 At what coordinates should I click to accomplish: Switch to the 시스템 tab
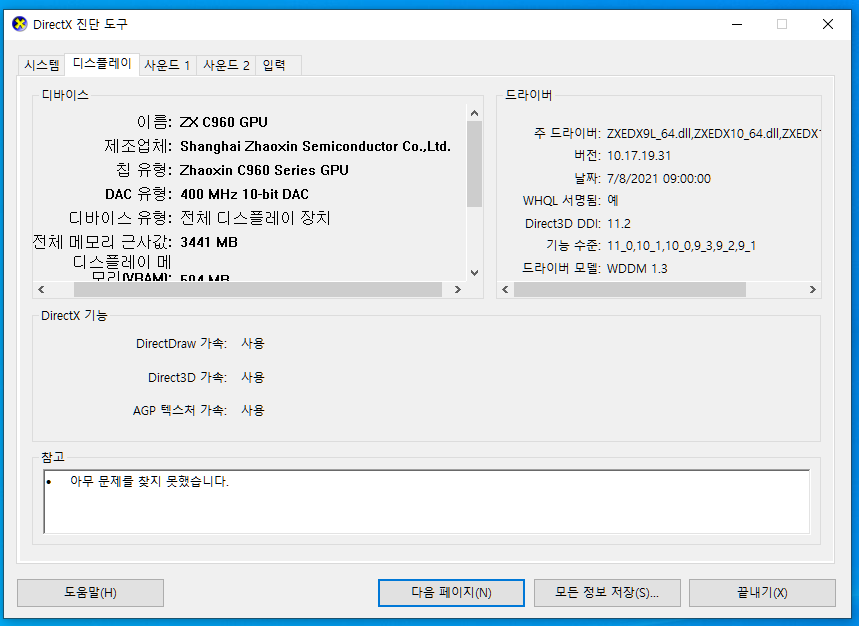coord(42,65)
